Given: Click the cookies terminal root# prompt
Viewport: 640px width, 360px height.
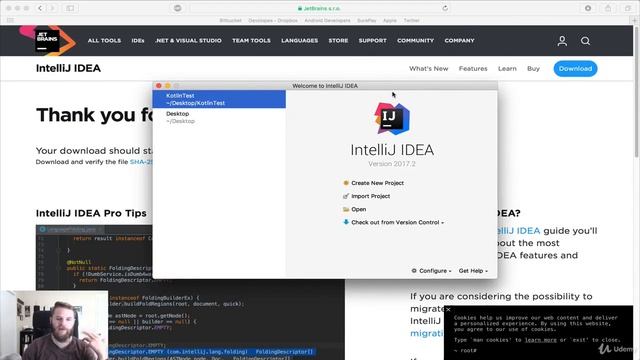Looking at the screenshot, I should pyautogui.click(x=465, y=350).
